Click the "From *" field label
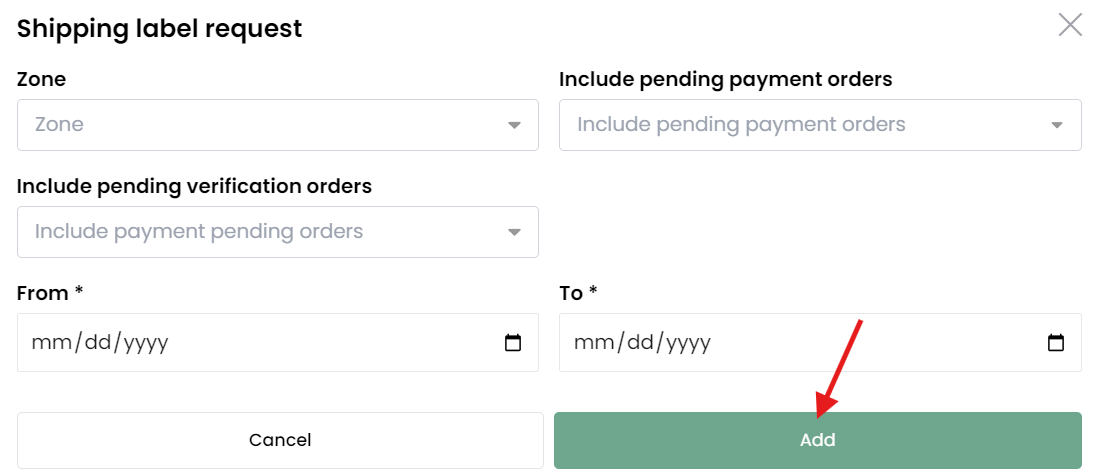Viewport: 1096px width, 476px height. pyautogui.click(x=50, y=294)
